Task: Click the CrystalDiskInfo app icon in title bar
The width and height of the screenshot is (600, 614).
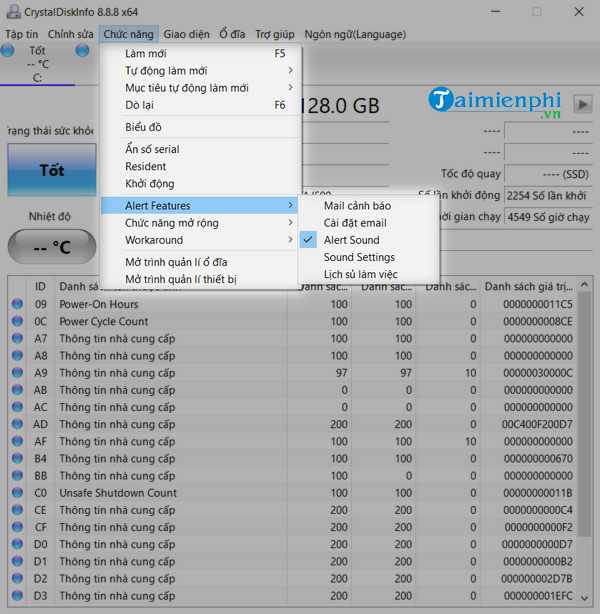Action: tap(10, 11)
